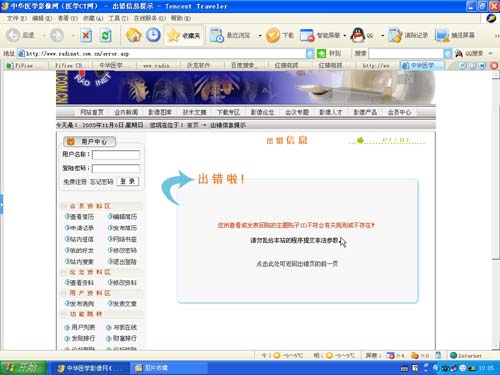Expand the forward button history dropdown arrow
Viewport: 500px width, 375px height.
73,35
